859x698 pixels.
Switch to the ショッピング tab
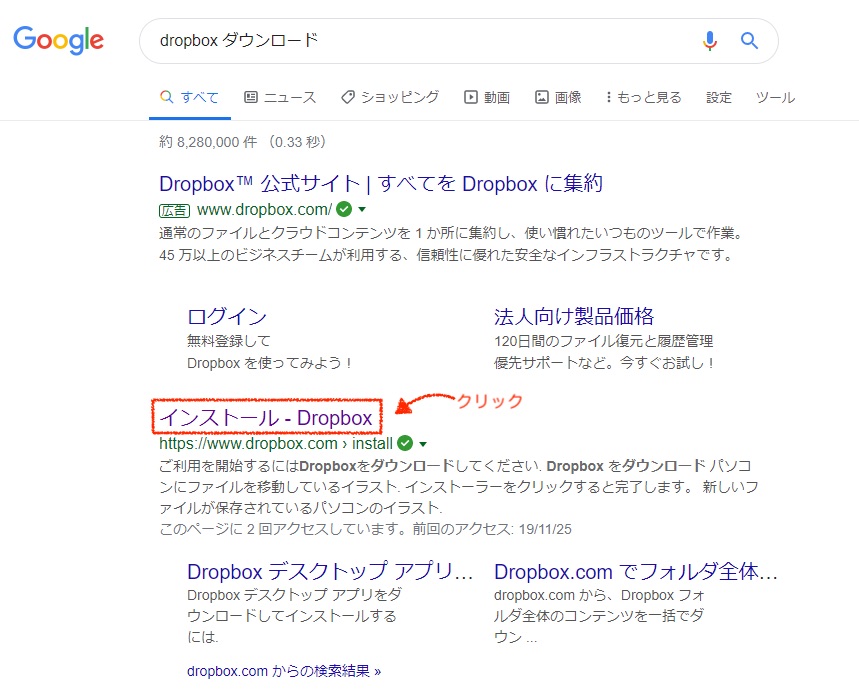390,98
